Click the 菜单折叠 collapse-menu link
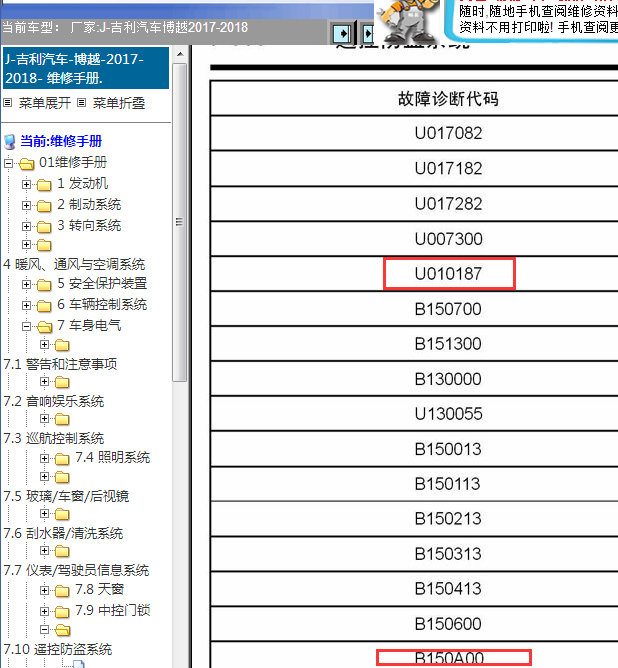 pyautogui.click(x=119, y=103)
